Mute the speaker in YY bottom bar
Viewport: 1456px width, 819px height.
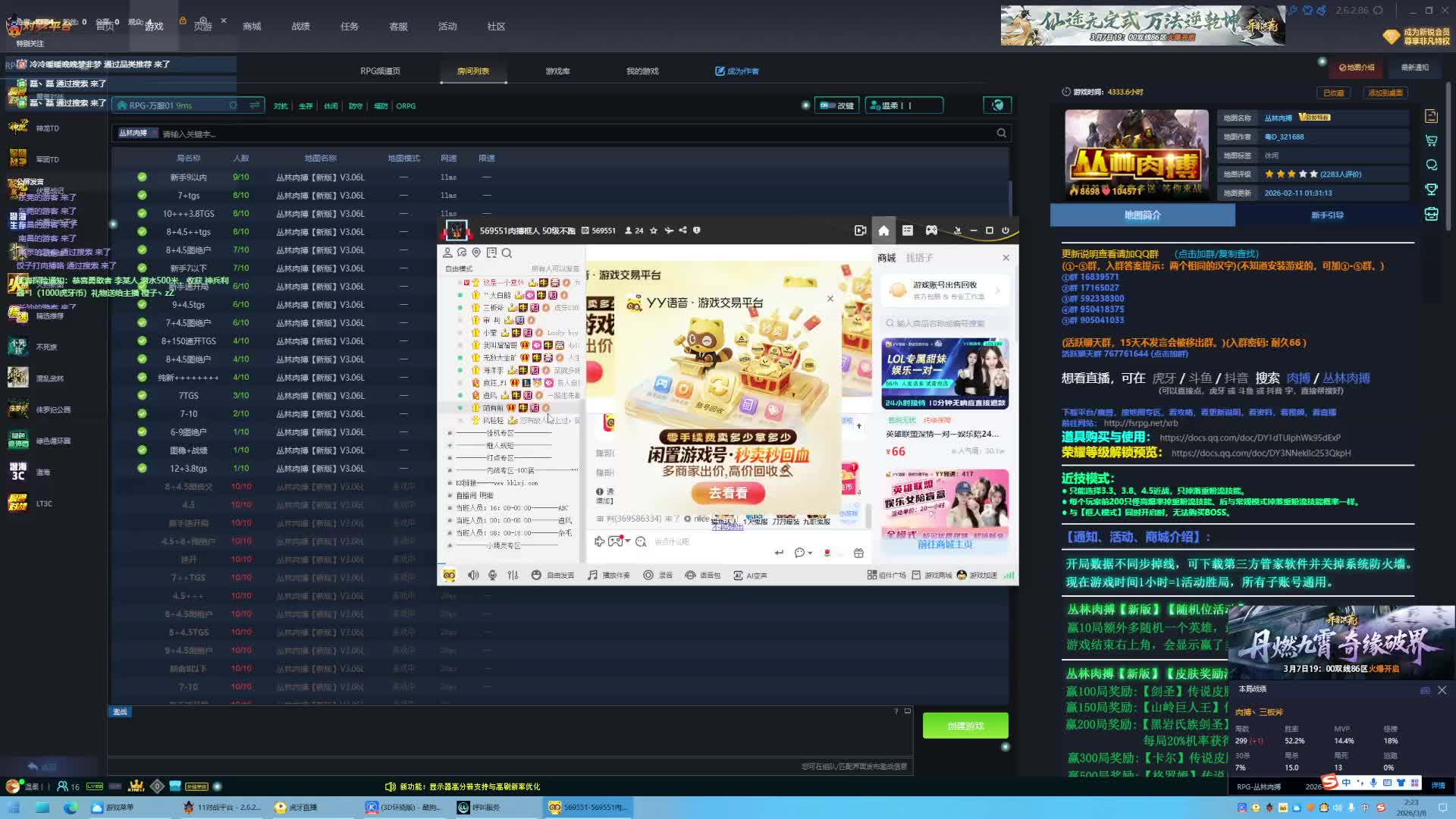473,576
